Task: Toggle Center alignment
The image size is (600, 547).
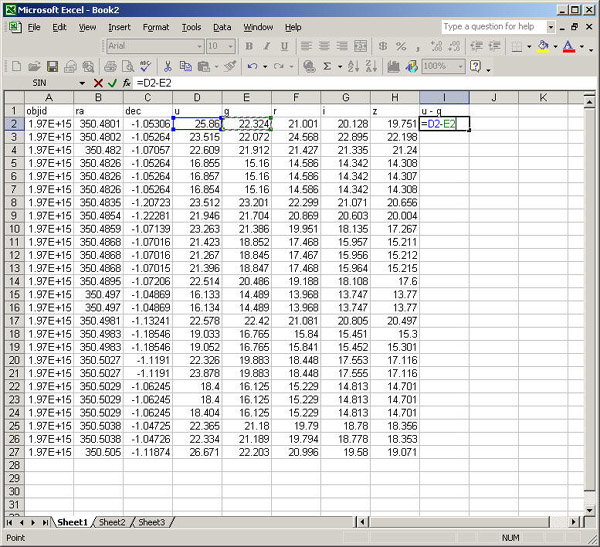Action: click(x=324, y=46)
